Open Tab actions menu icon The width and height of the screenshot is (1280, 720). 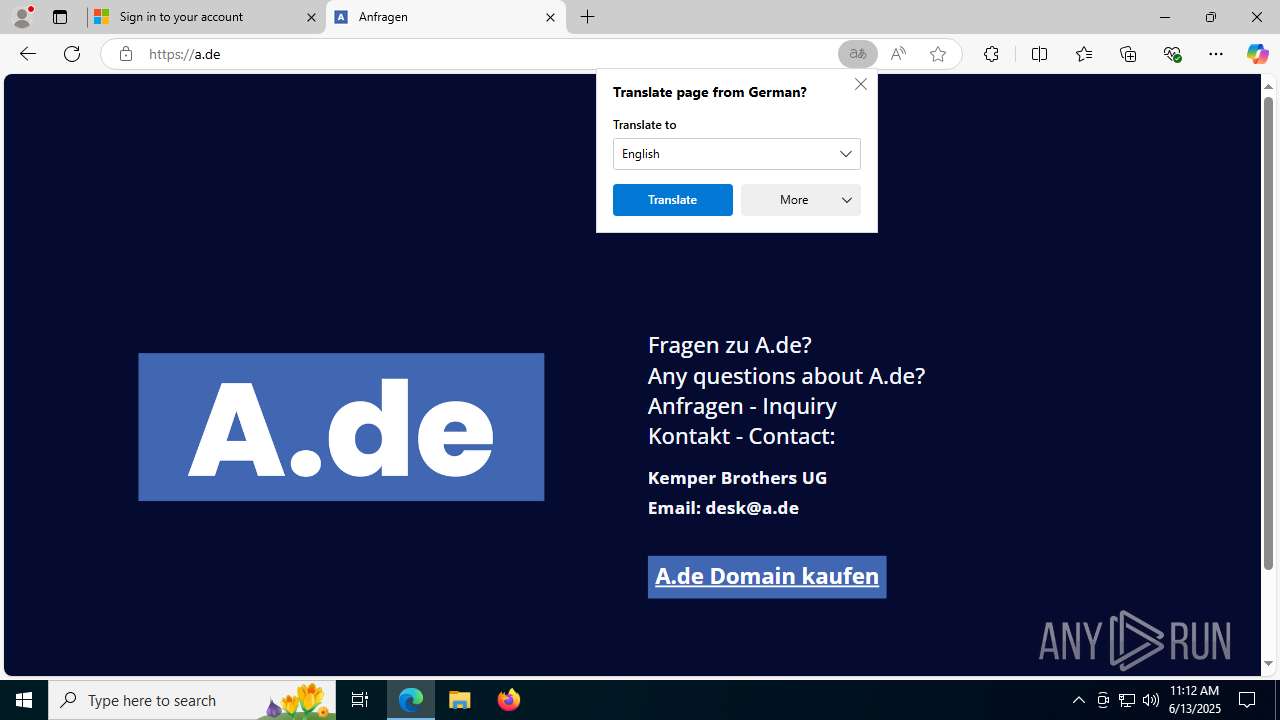(60, 17)
